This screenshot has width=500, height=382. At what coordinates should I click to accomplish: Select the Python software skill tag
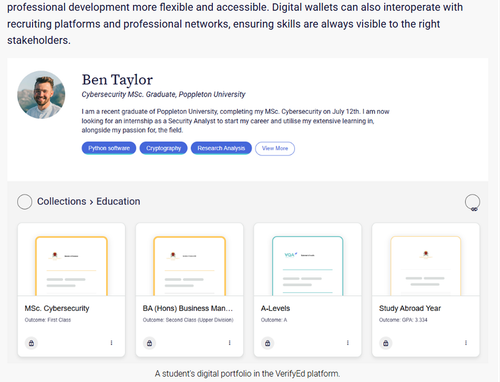[x=109, y=148]
